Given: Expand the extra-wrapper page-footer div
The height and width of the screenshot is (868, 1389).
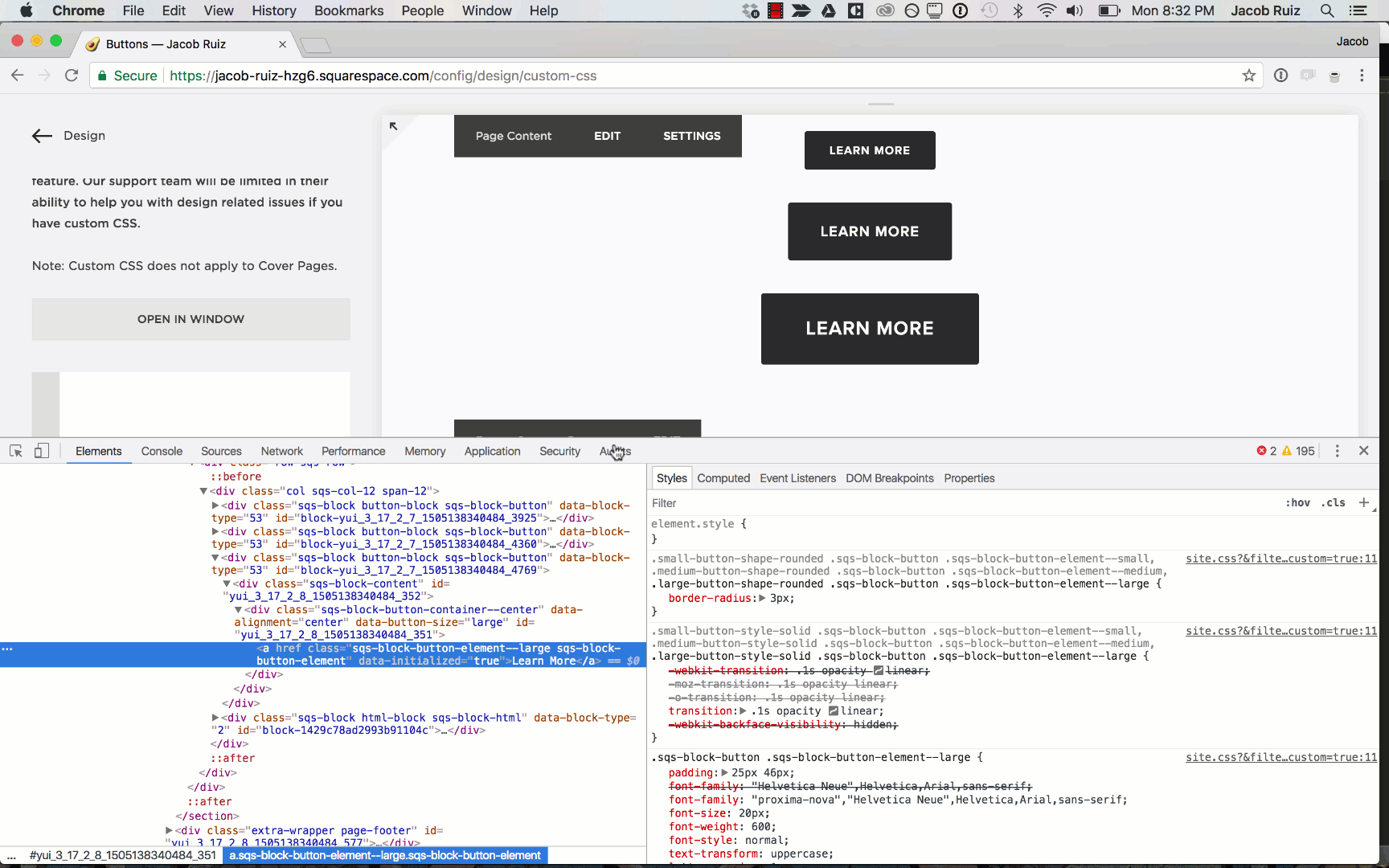Looking at the screenshot, I should (x=169, y=830).
